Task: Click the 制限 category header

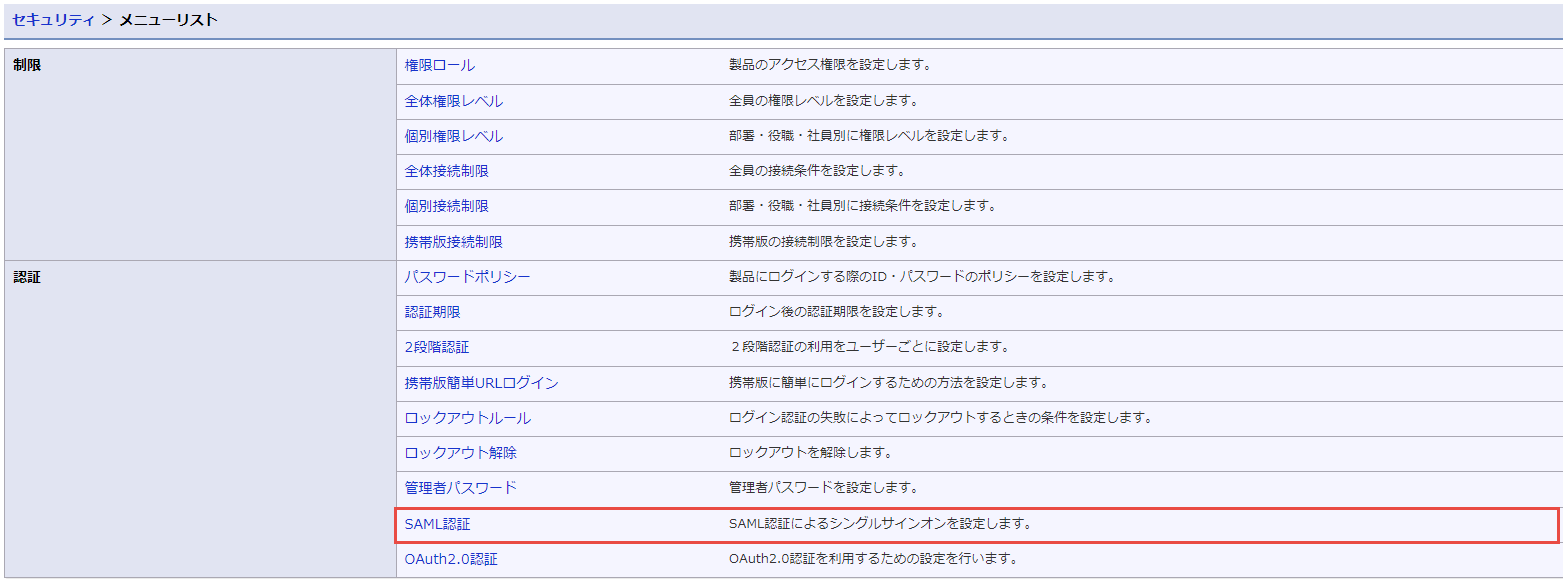Action: click(x=27, y=65)
